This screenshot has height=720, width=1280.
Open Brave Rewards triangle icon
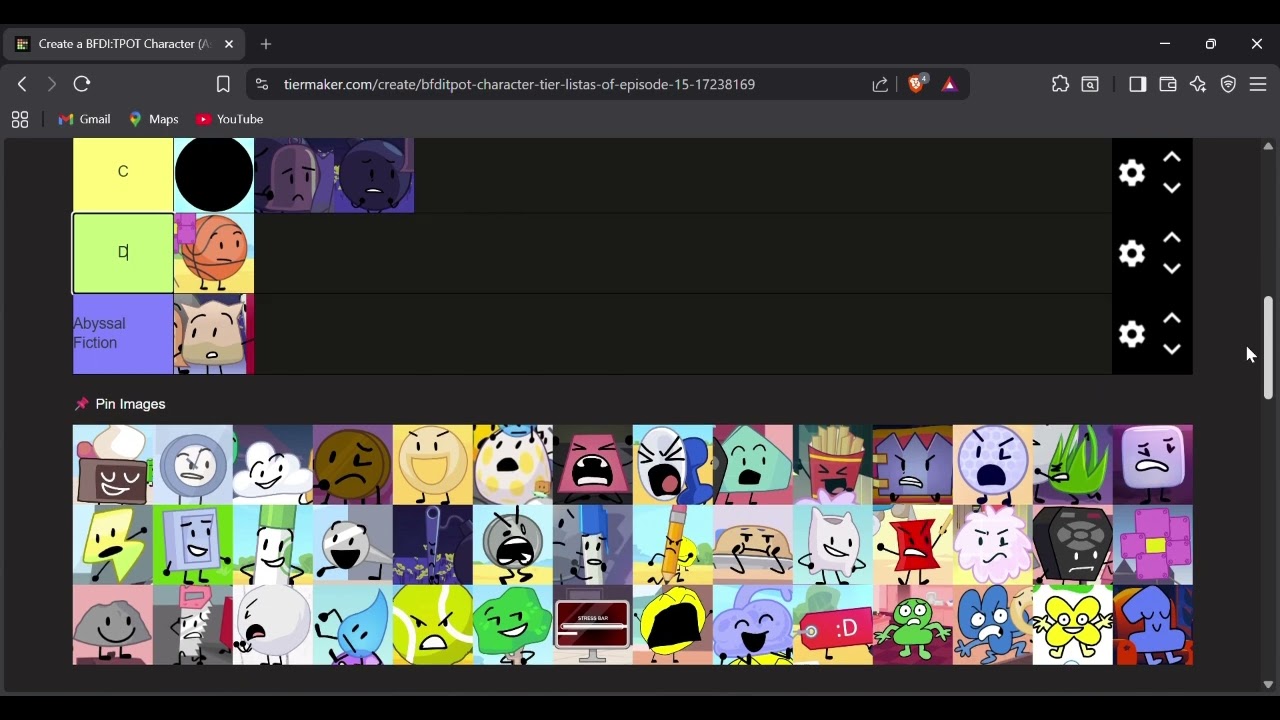point(950,85)
